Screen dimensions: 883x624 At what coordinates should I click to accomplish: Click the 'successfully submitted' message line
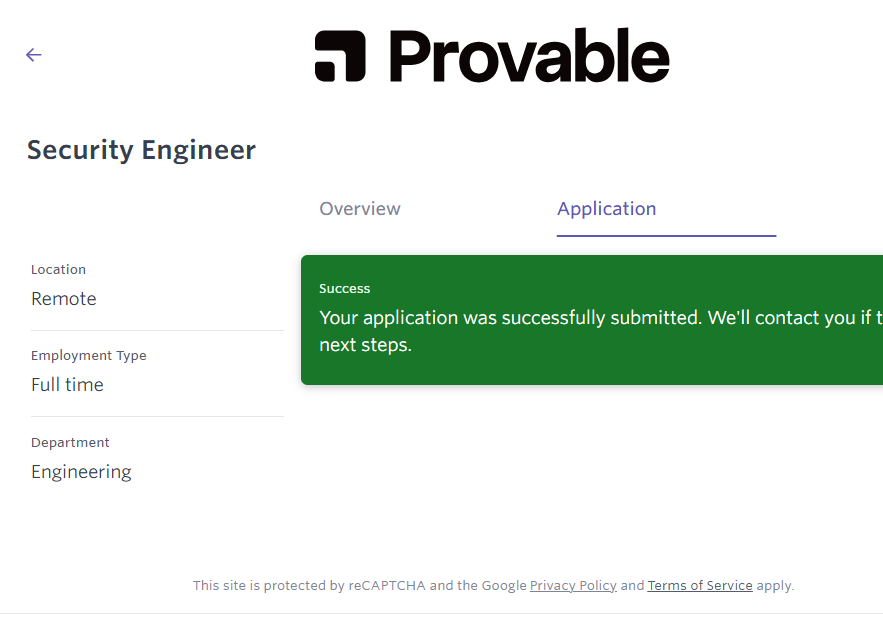click(600, 318)
